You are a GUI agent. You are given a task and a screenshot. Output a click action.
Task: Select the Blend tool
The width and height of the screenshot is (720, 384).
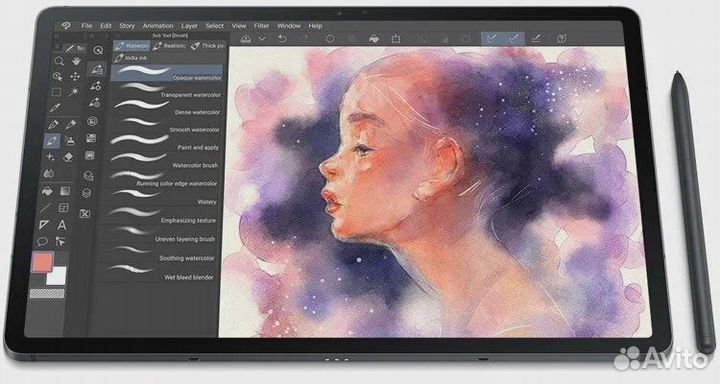(x=49, y=174)
